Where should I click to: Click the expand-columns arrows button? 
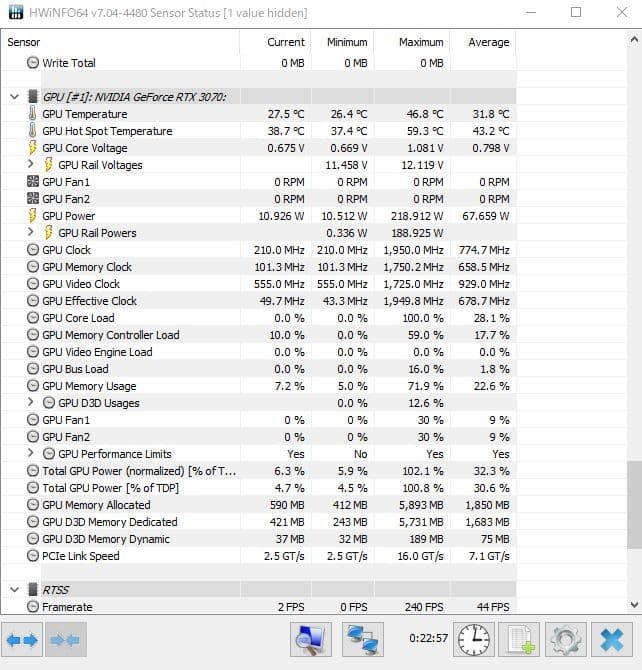point(22,640)
